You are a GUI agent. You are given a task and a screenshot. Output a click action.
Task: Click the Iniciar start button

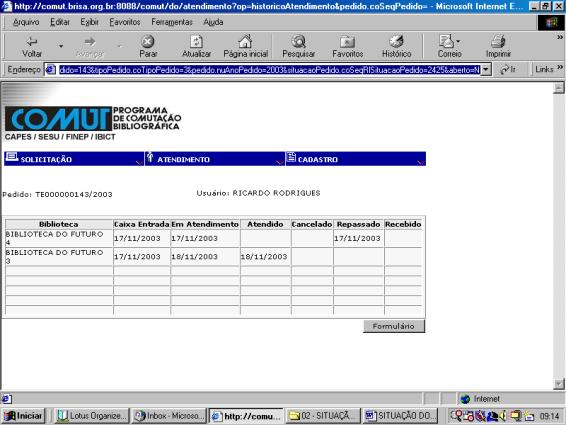[x=23, y=416]
